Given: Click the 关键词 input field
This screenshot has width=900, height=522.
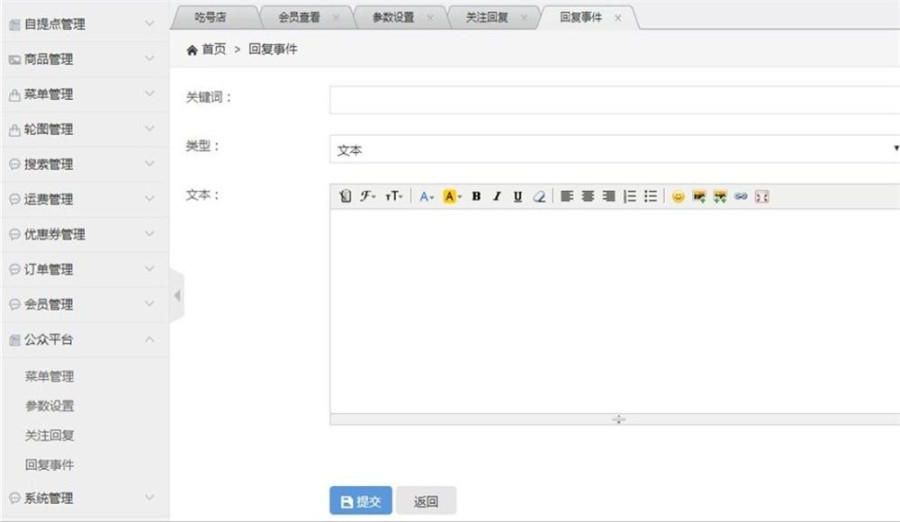Looking at the screenshot, I should [614, 100].
